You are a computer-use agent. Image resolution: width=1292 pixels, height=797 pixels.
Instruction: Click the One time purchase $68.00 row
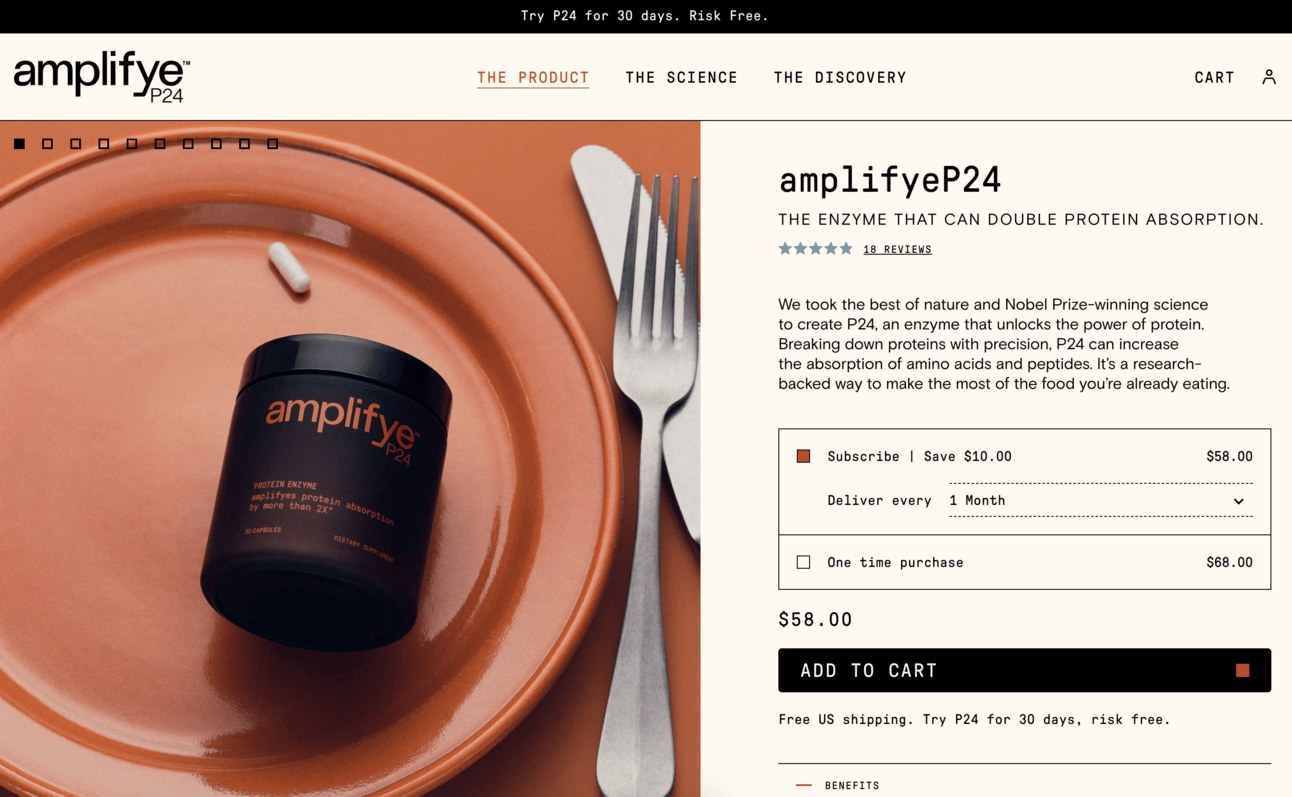tap(1024, 562)
